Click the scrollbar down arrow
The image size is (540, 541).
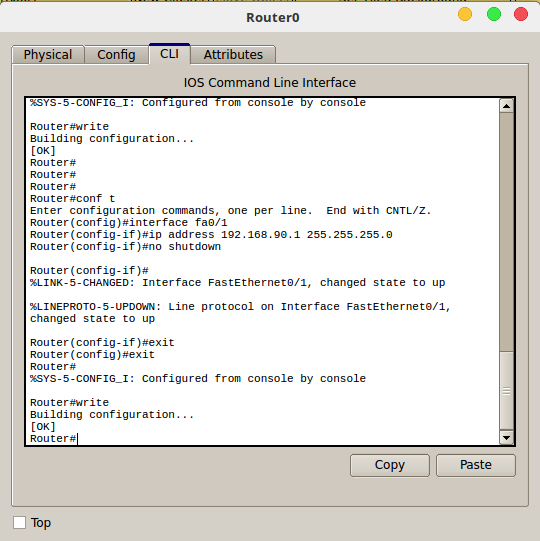(x=506, y=438)
